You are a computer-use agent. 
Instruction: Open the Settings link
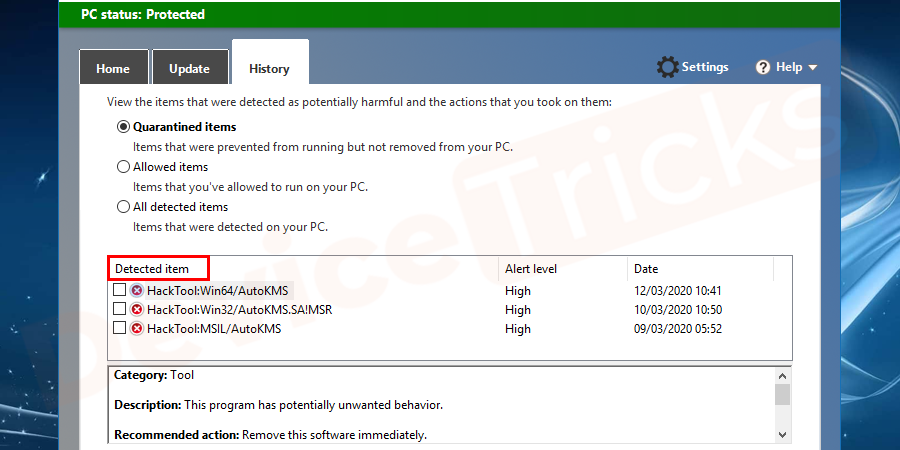tap(705, 67)
